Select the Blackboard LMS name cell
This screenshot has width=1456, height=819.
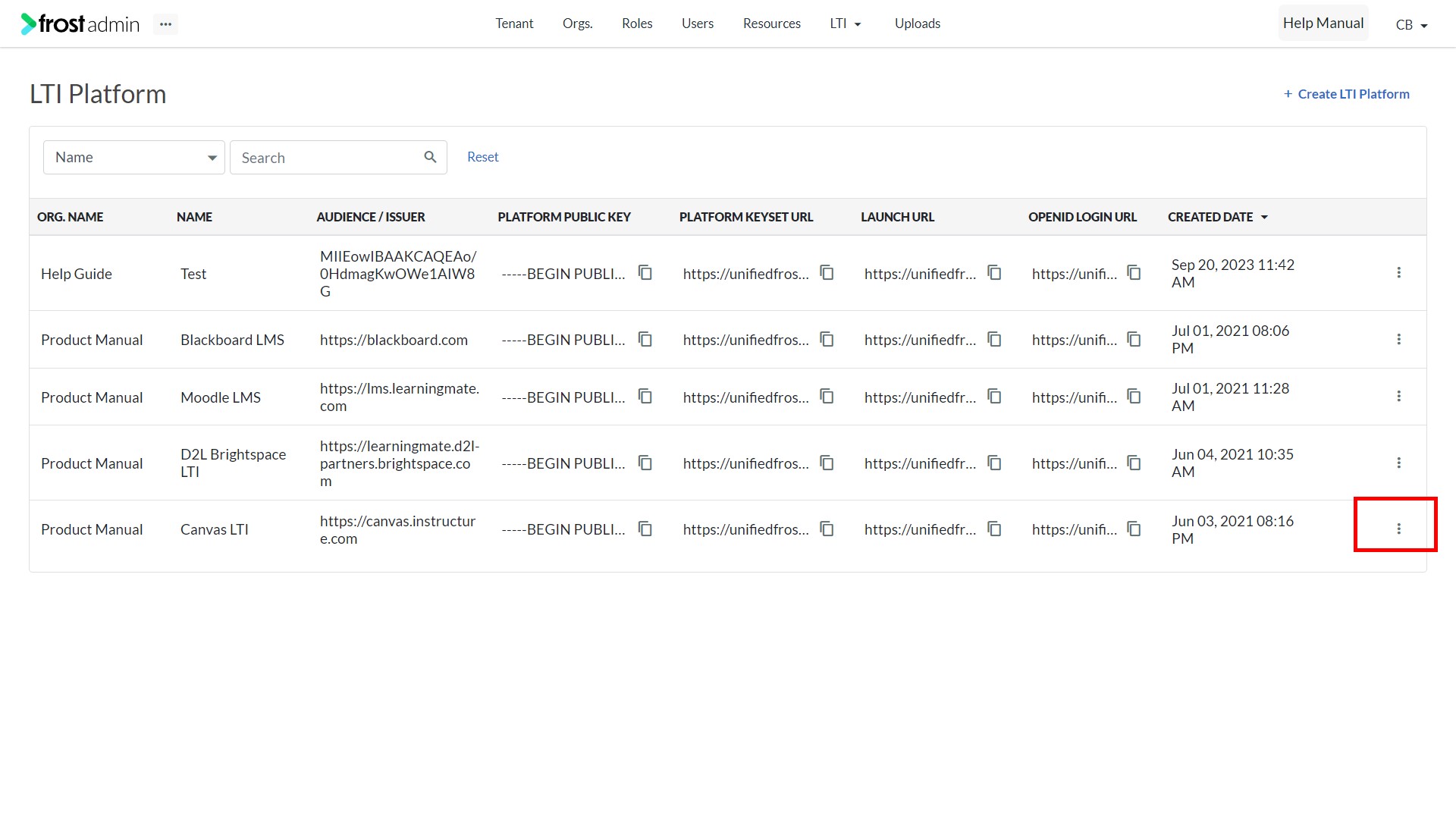tap(233, 340)
